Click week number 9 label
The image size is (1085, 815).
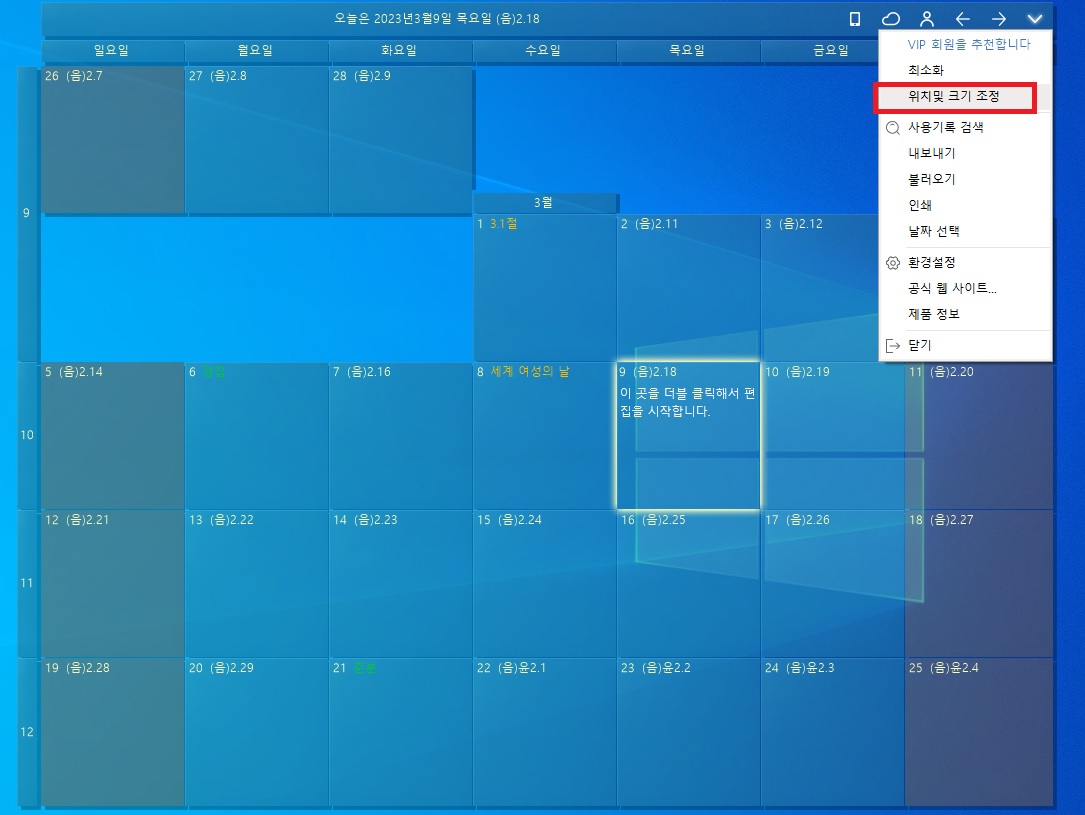coord(26,213)
